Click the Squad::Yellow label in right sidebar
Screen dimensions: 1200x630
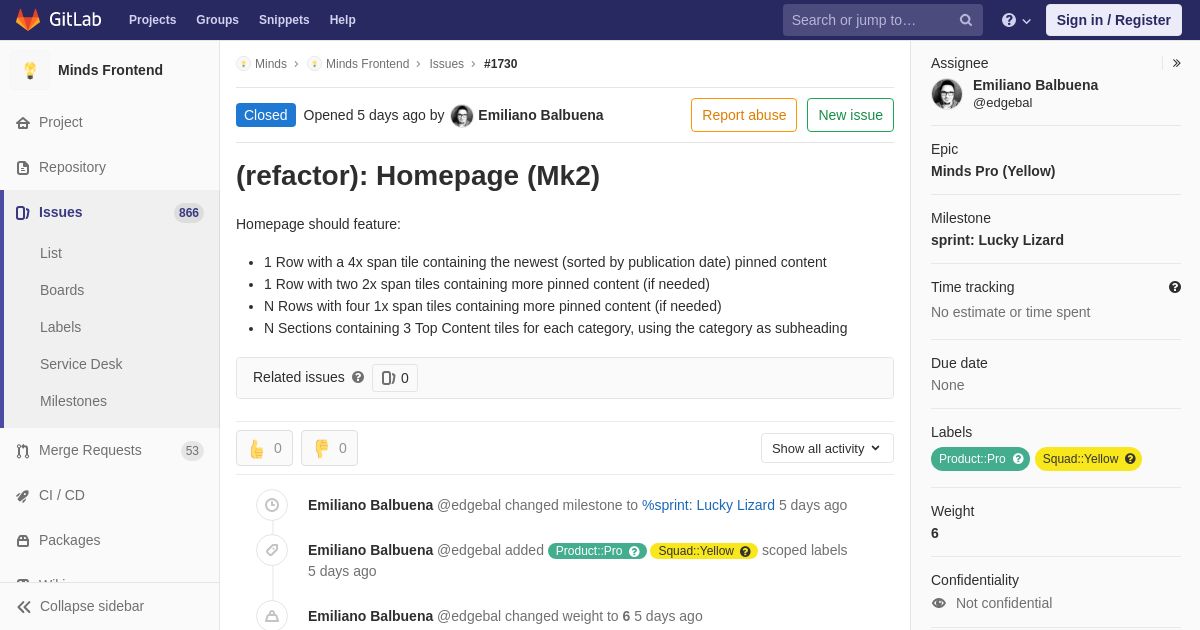point(1088,459)
